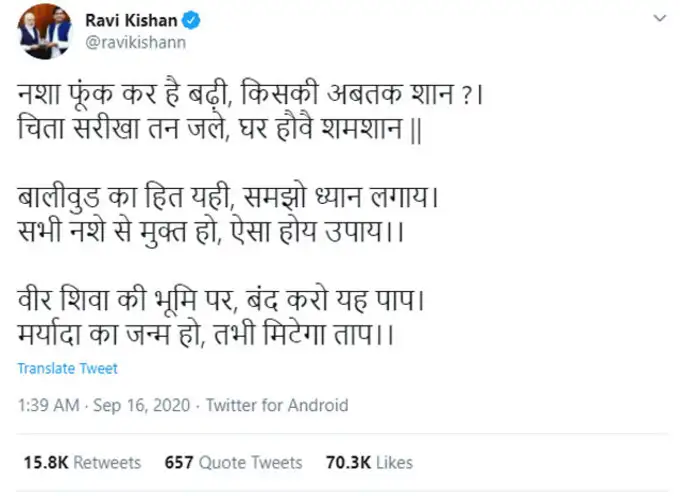The width and height of the screenshot is (680, 496).
Task: Click the Translate Tweet link
Action: pos(67,368)
